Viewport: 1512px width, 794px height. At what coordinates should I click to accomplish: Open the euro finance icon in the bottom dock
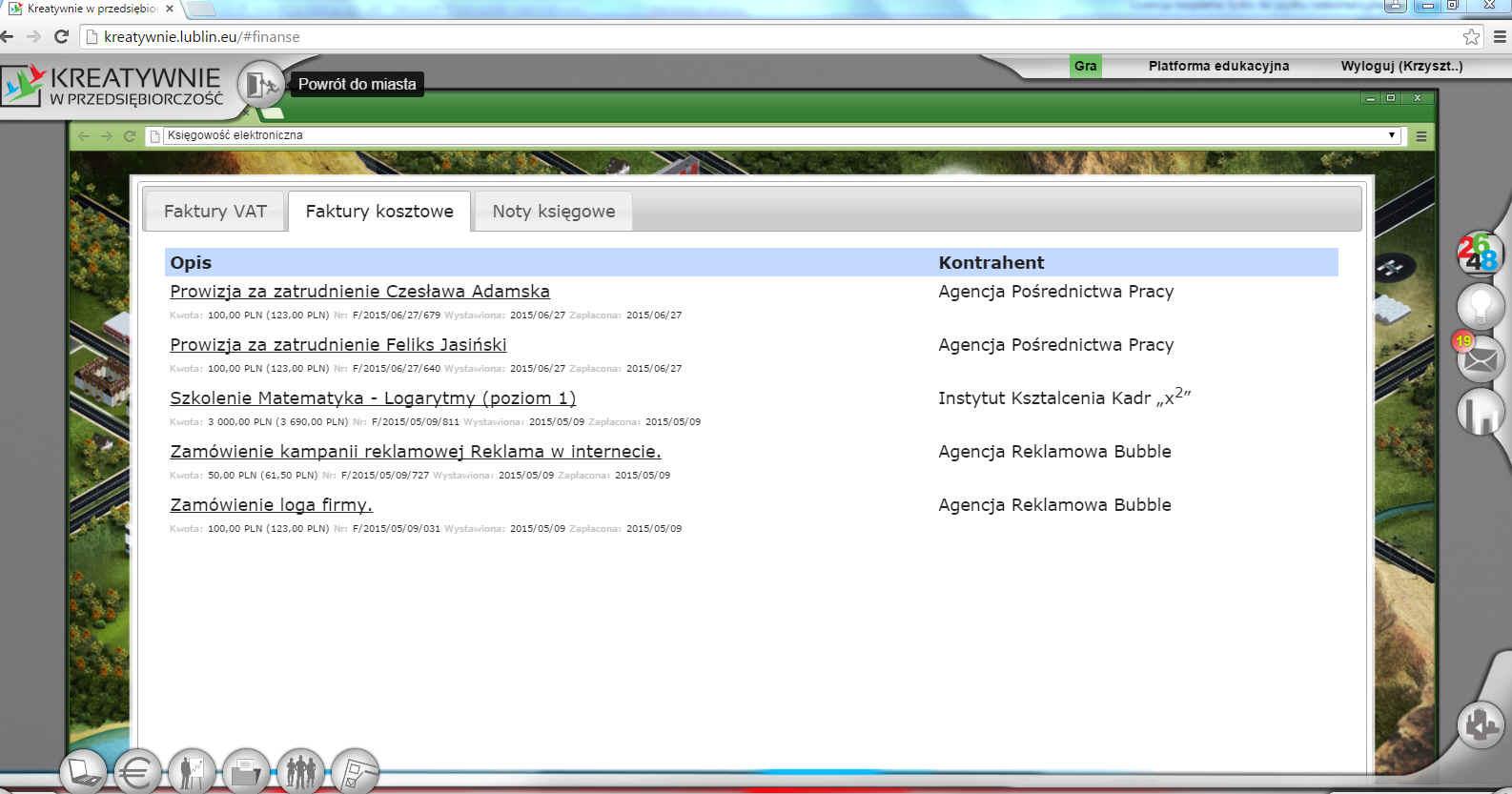(x=137, y=772)
